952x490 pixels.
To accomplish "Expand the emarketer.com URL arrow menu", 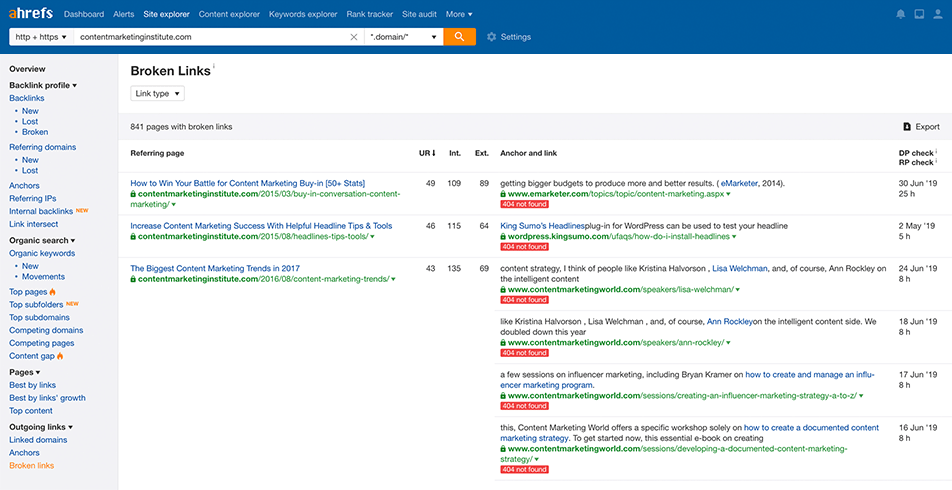I will pyautogui.click(x=728, y=194).
